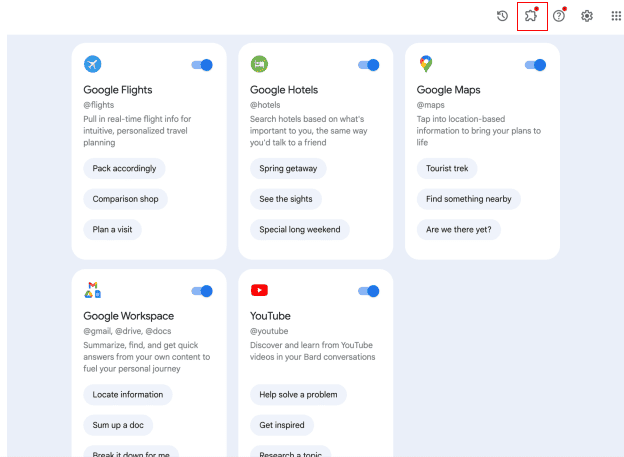Click the Special long weekend chip
The width and height of the screenshot is (624, 457).
tap(300, 230)
